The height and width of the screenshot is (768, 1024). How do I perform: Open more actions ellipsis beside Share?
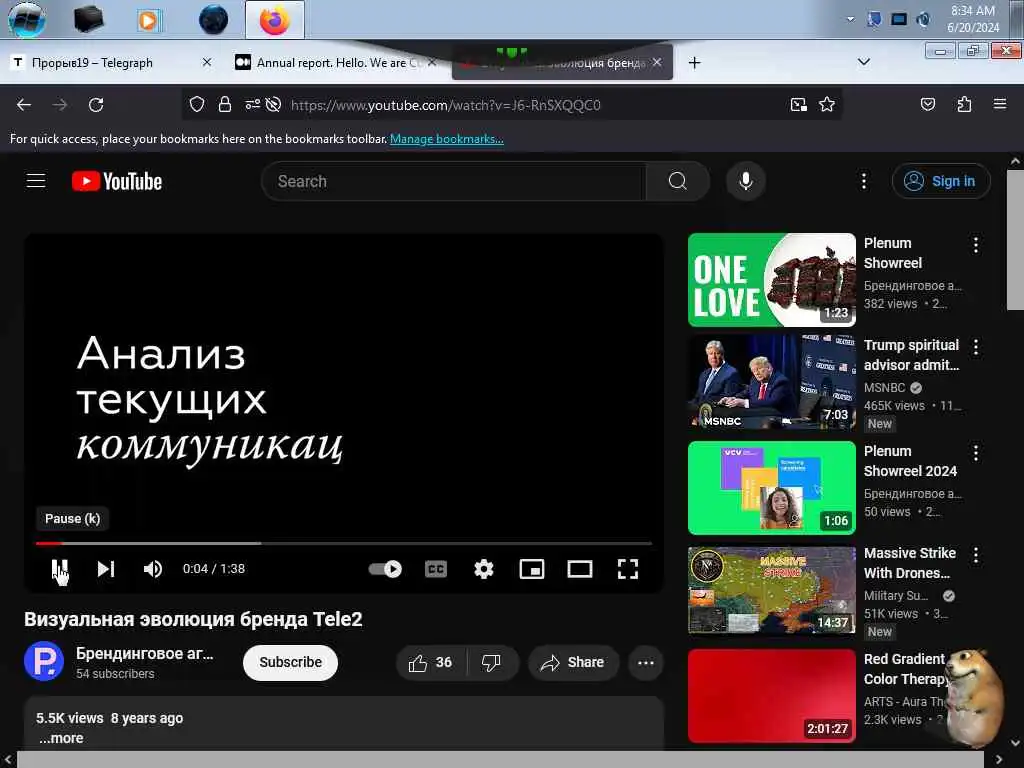point(645,663)
